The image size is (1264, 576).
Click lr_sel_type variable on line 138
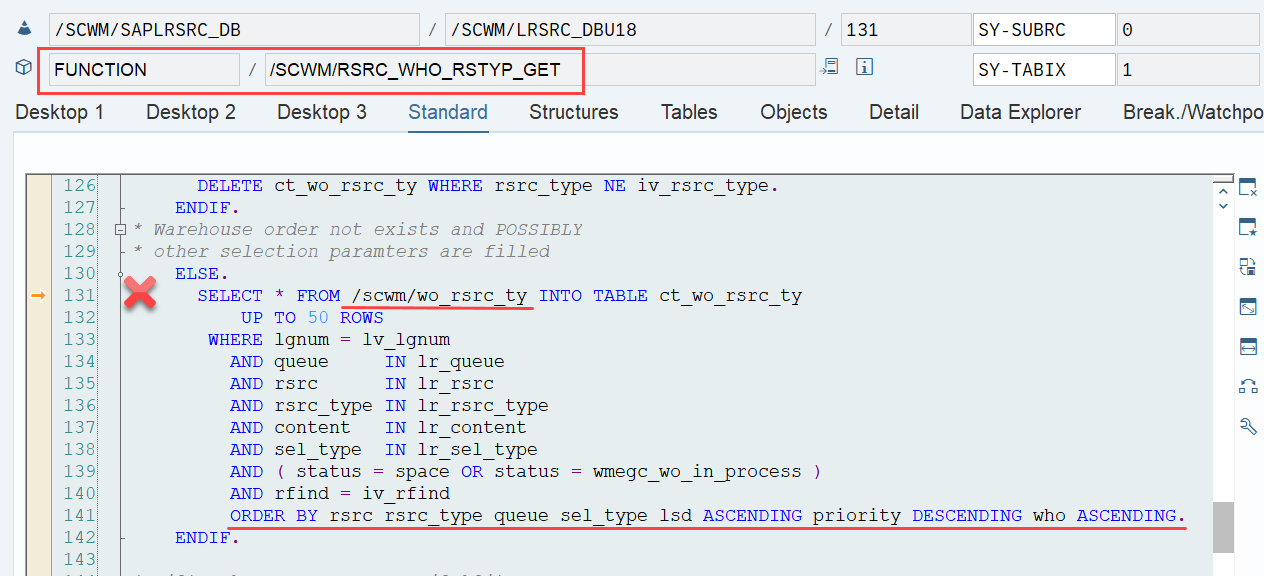[x=477, y=450]
